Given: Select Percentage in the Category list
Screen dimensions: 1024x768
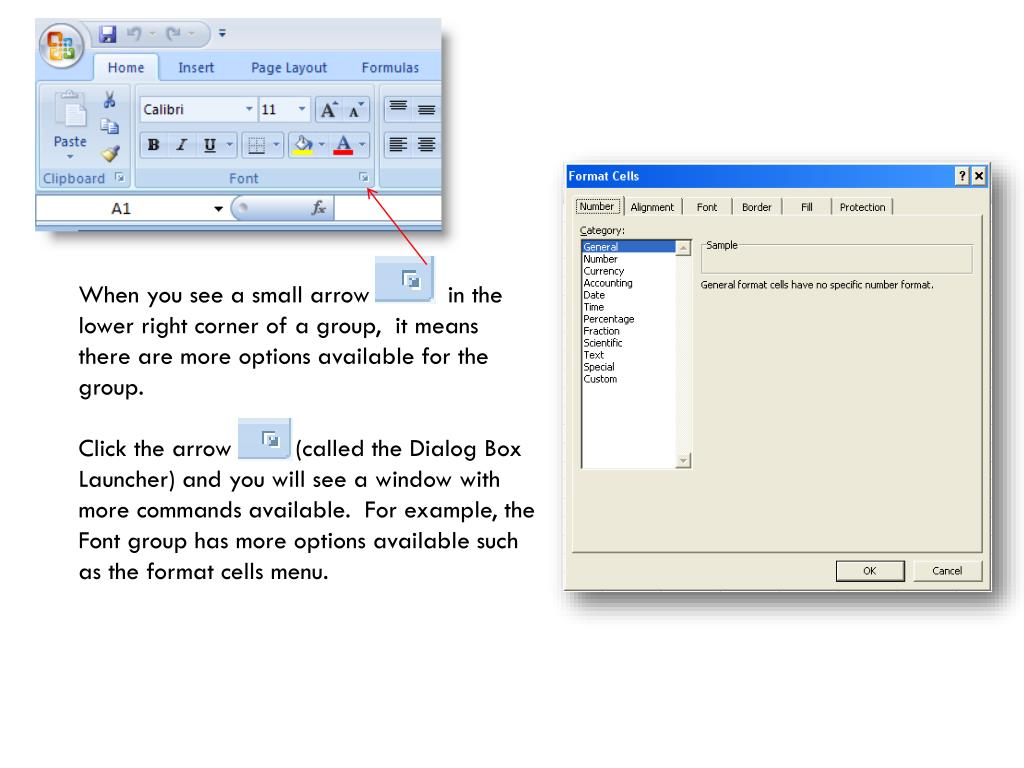Looking at the screenshot, I should click(x=629, y=319).
